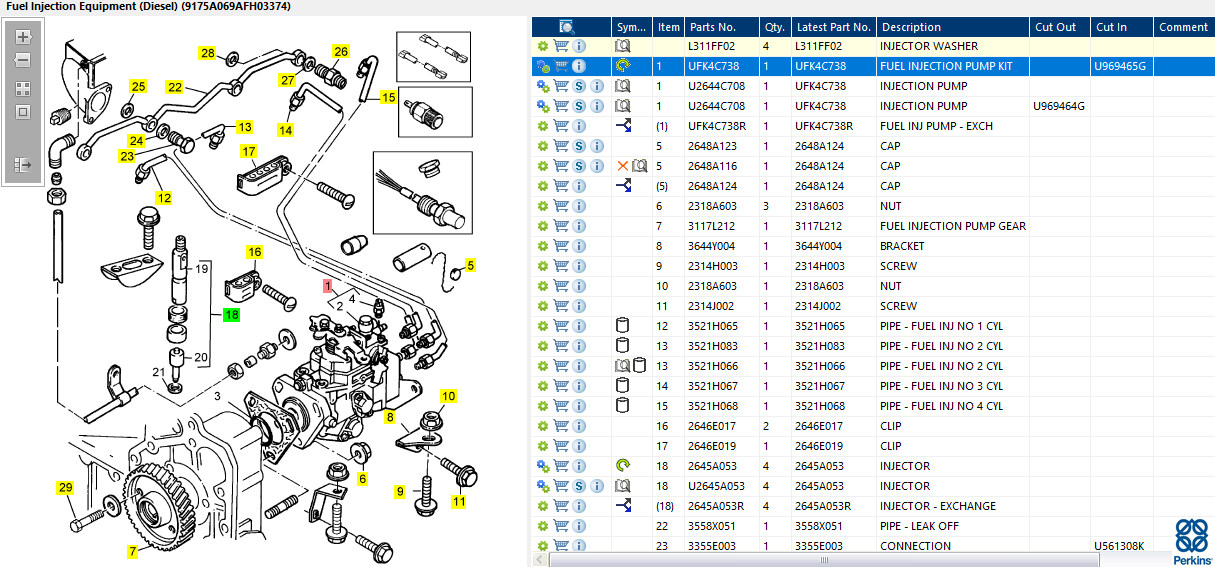Click pink highlighted callout 1
This screenshot has width=1215, height=567.
pyautogui.click(x=327, y=286)
